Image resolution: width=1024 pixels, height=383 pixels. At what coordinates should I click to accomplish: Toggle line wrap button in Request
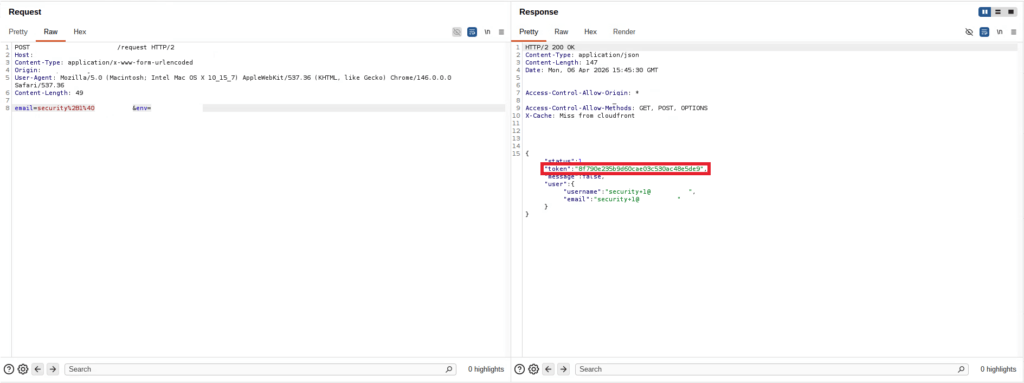click(x=472, y=31)
